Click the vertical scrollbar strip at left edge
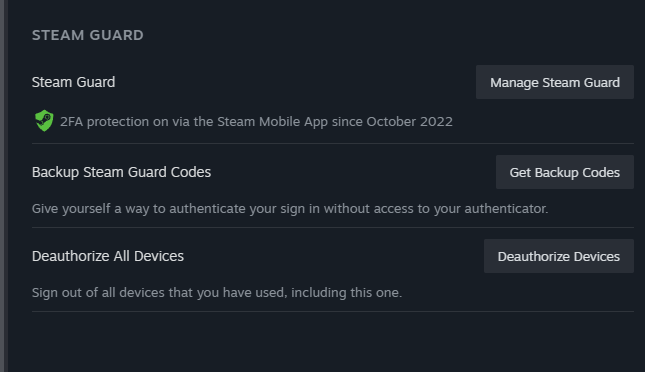The width and height of the screenshot is (645, 372). [3, 186]
